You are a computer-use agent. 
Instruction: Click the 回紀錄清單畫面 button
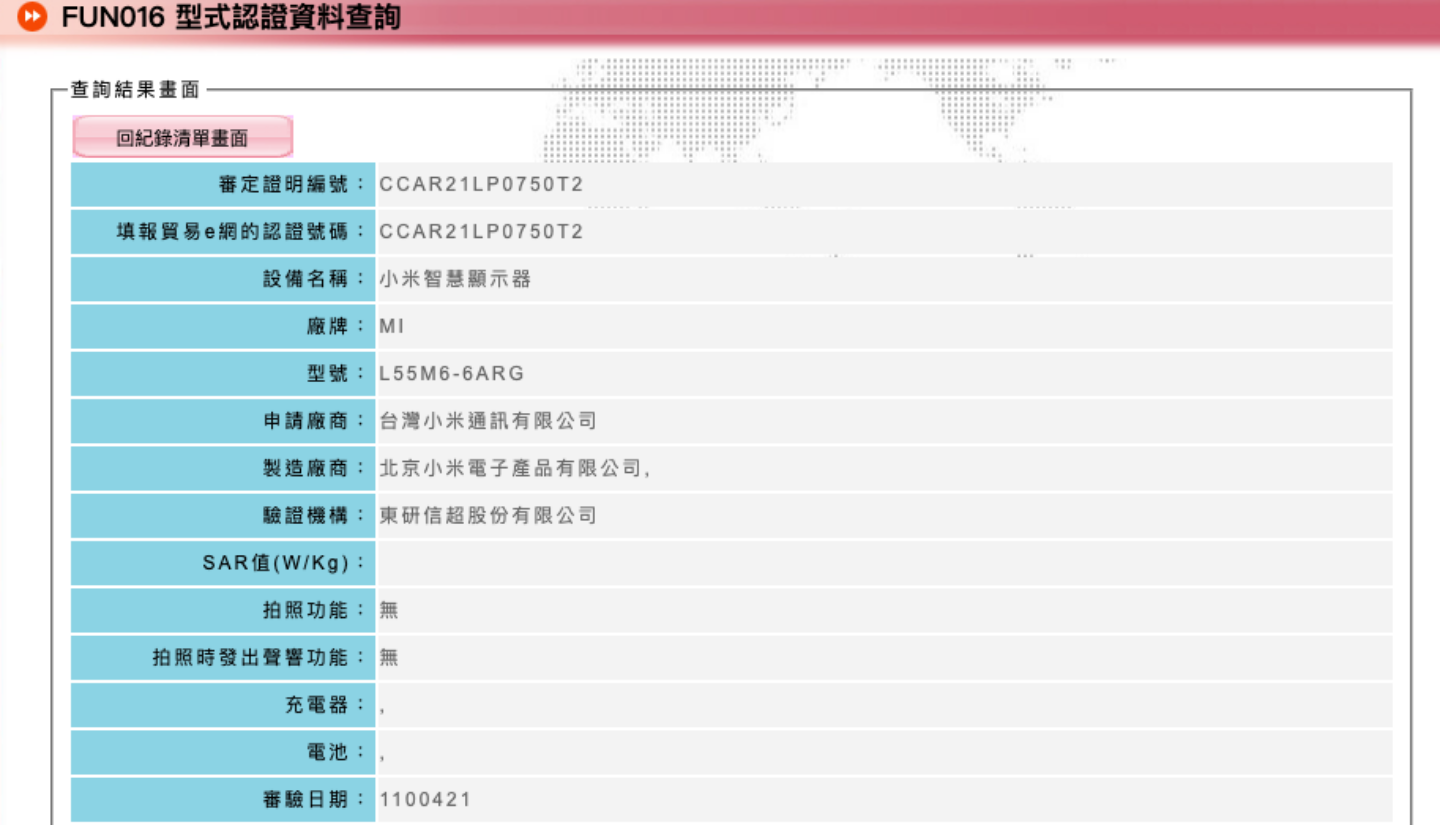183,138
